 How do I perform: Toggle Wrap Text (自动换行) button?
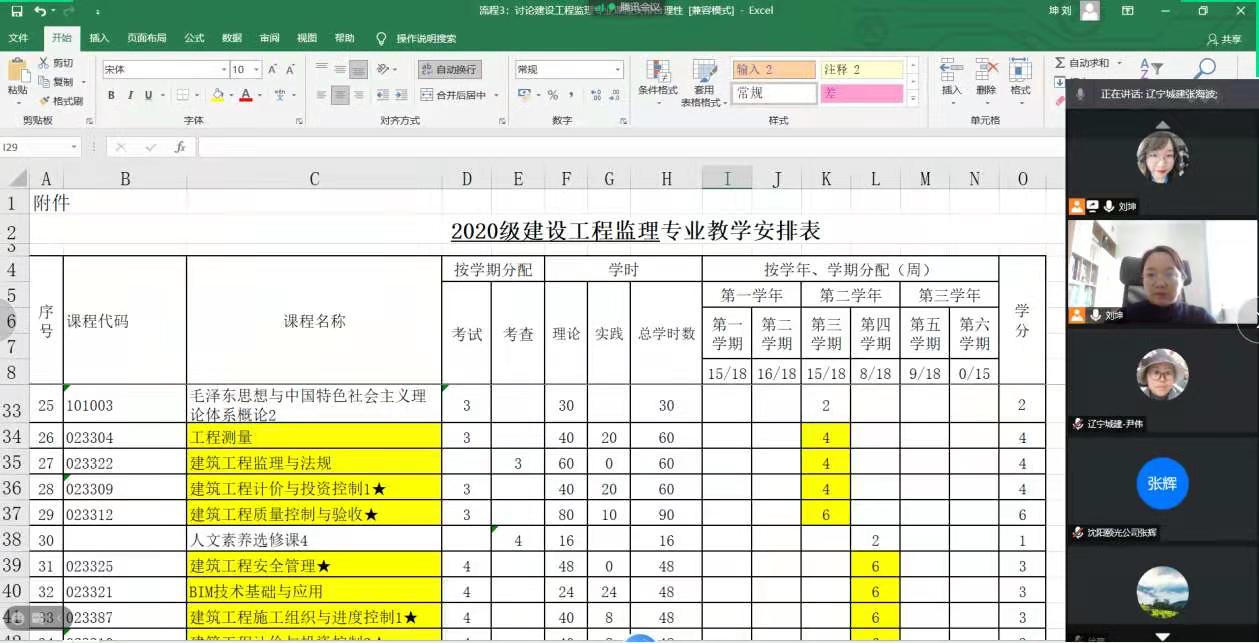tap(450, 70)
